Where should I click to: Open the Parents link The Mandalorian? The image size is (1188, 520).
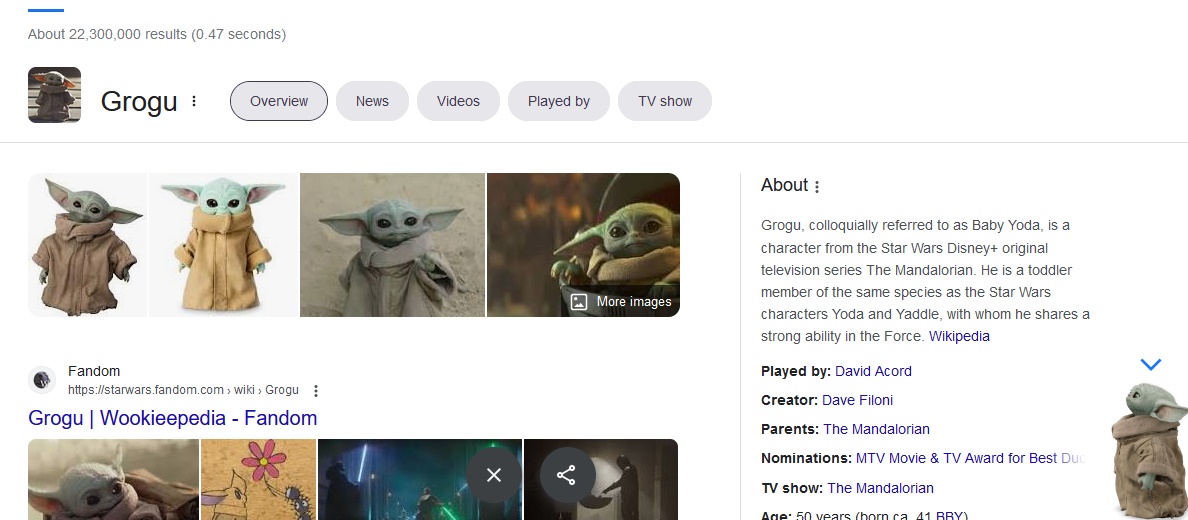[876, 429]
